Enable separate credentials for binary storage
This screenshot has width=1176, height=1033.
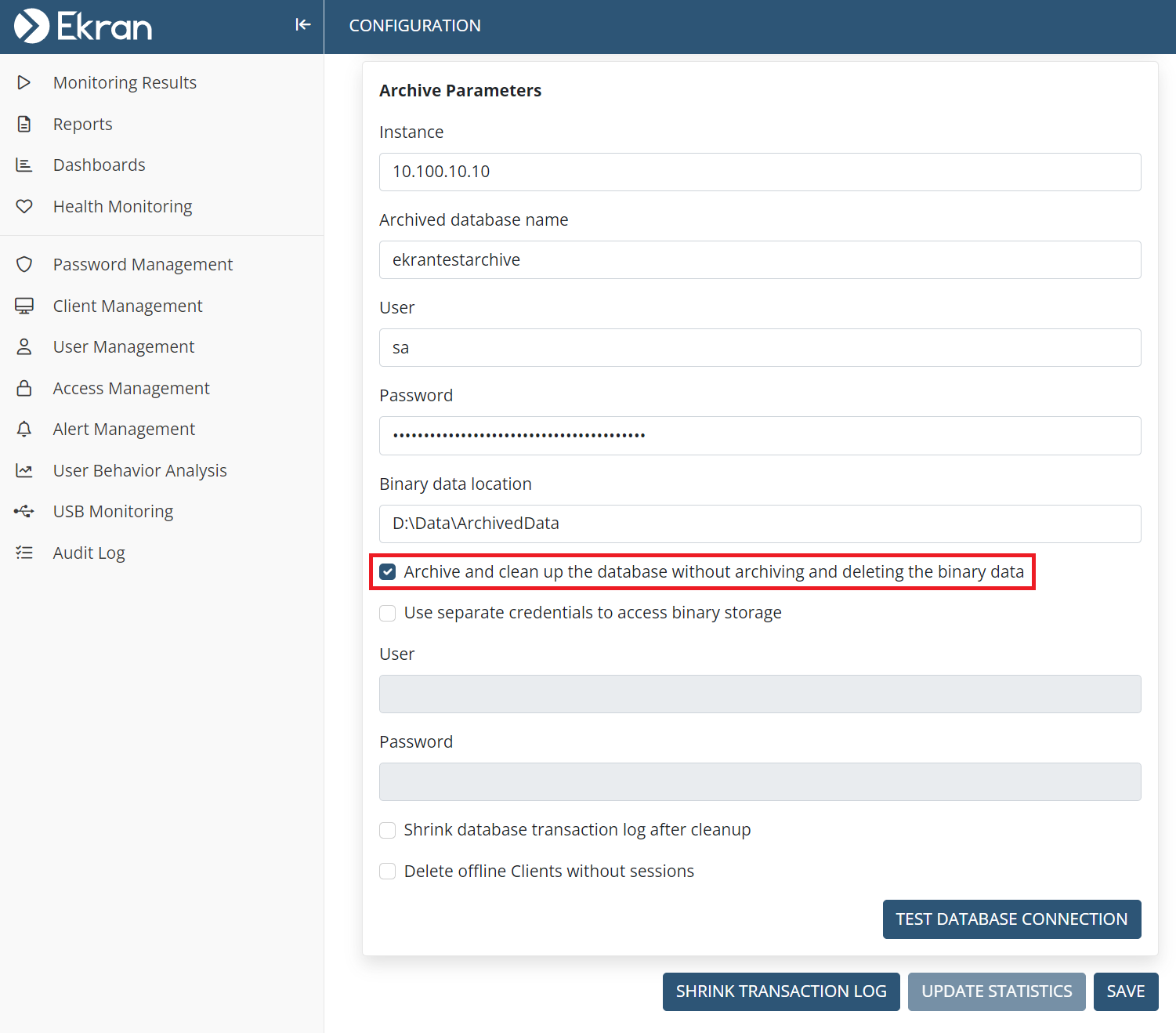pyautogui.click(x=388, y=613)
